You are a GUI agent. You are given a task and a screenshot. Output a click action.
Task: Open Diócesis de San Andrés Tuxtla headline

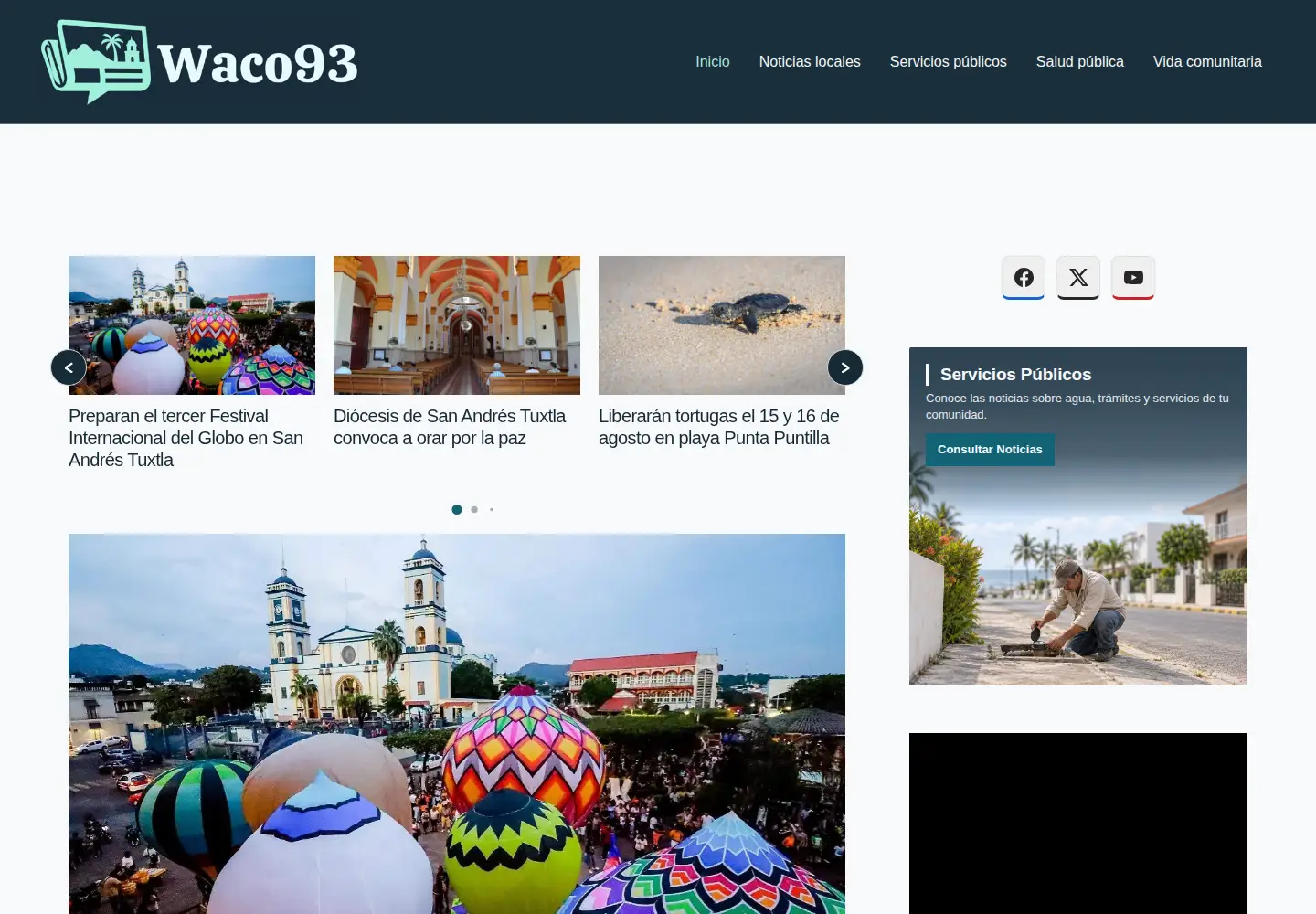pyautogui.click(x=450, y=427)
